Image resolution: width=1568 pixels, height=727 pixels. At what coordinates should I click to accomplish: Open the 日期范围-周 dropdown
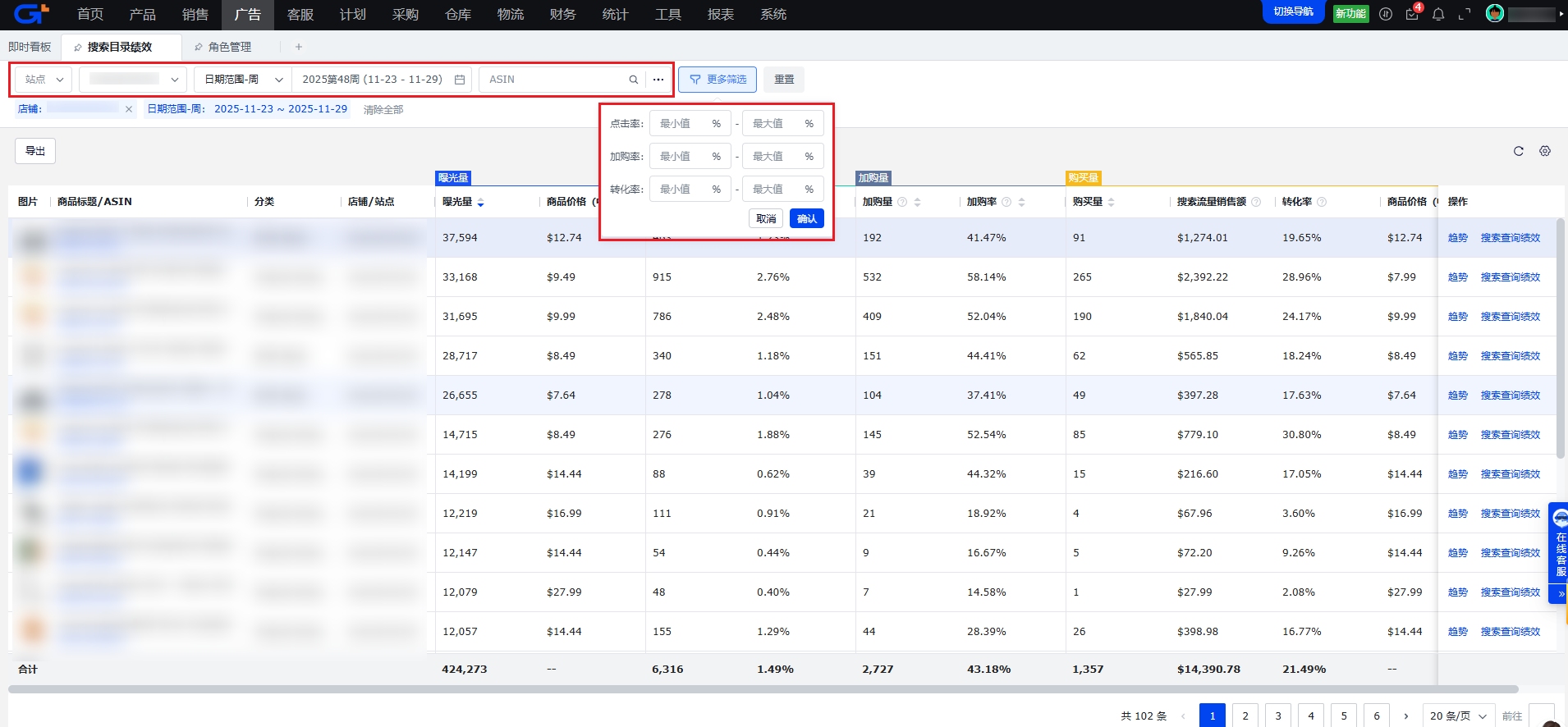[243, 80]
